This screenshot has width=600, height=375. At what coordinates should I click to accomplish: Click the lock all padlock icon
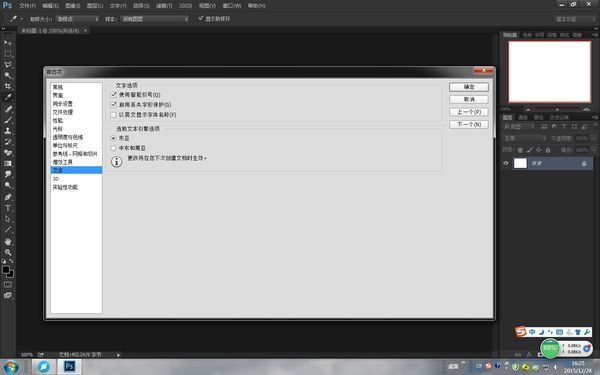point(548,150)
